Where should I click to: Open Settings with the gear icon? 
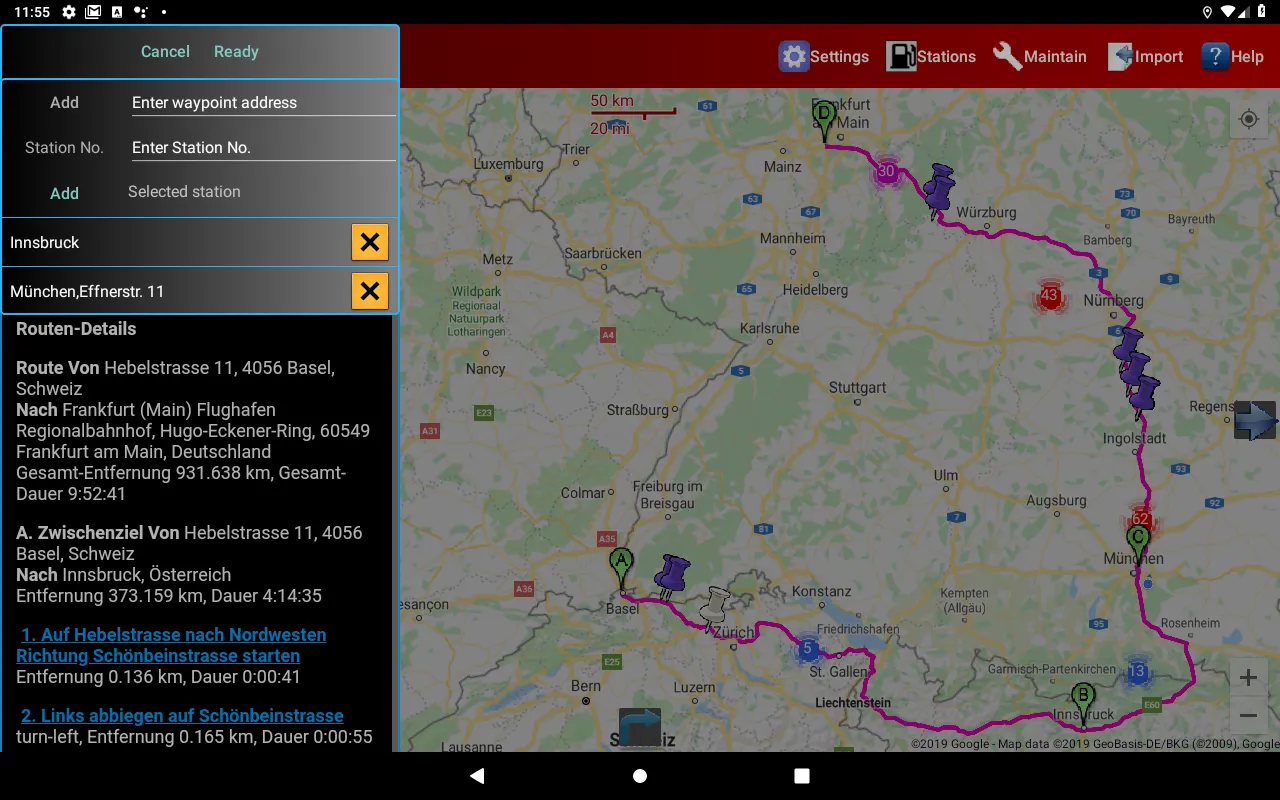coord(794,57)
